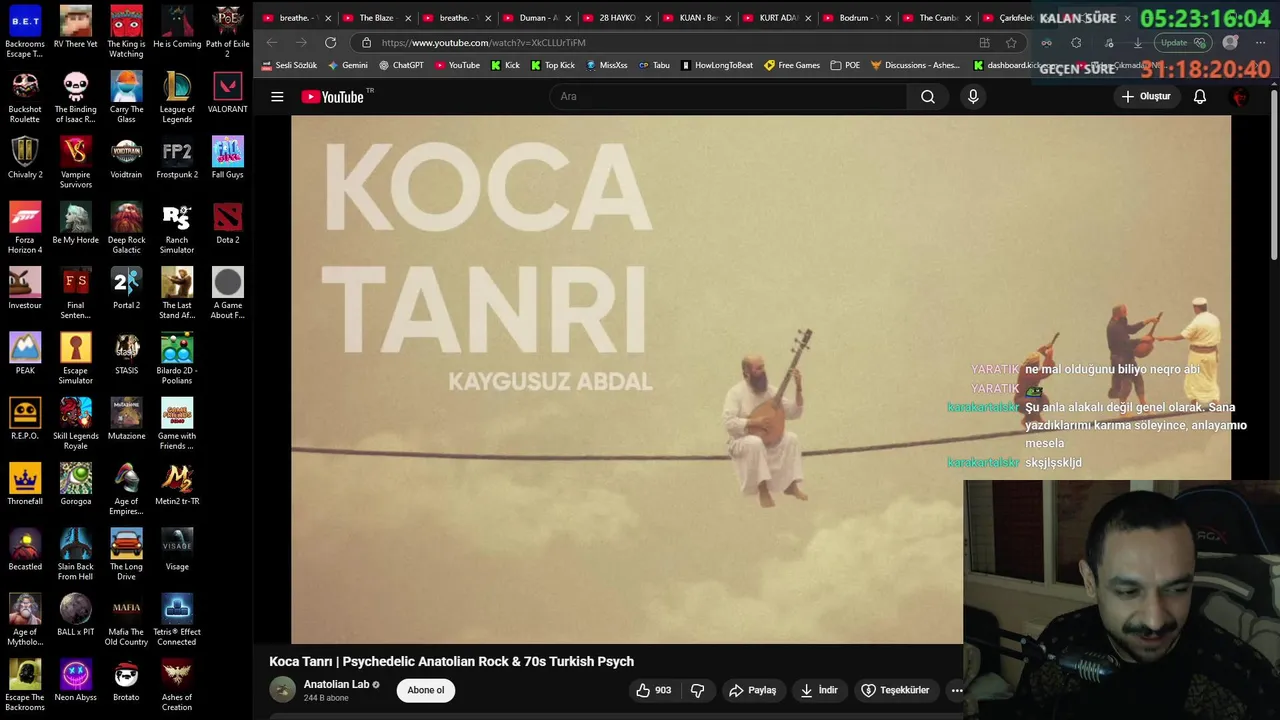Click Oluştur create button
Screen dimensions: 1280x720
point(1146,97)
